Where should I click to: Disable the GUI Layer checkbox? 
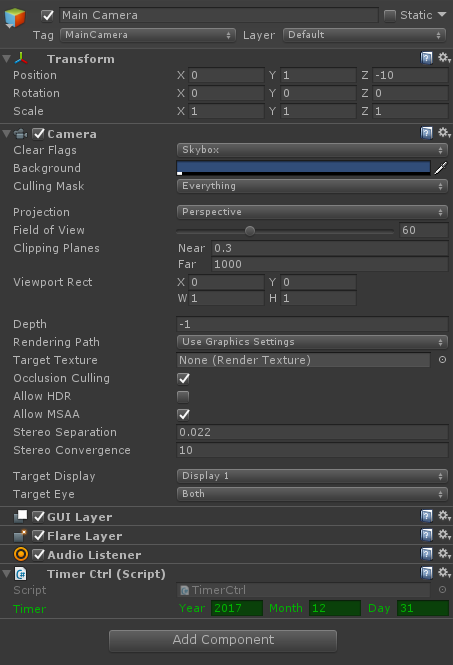pos(39,517)
